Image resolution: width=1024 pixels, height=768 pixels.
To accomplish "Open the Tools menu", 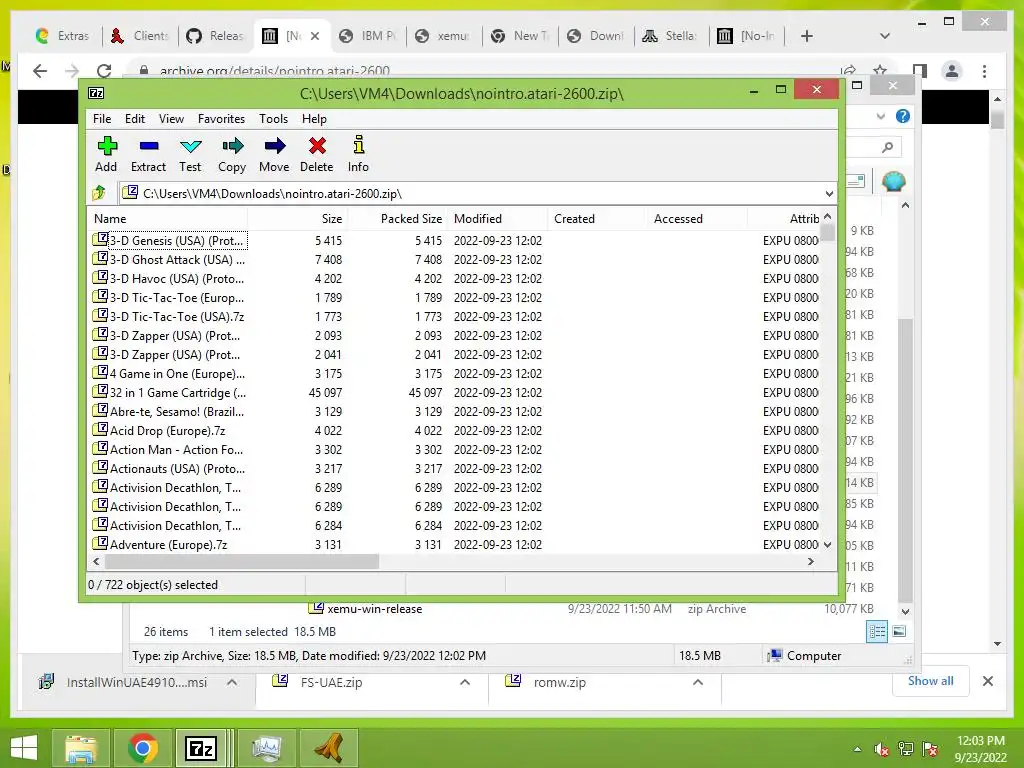I will pos(273,119).
